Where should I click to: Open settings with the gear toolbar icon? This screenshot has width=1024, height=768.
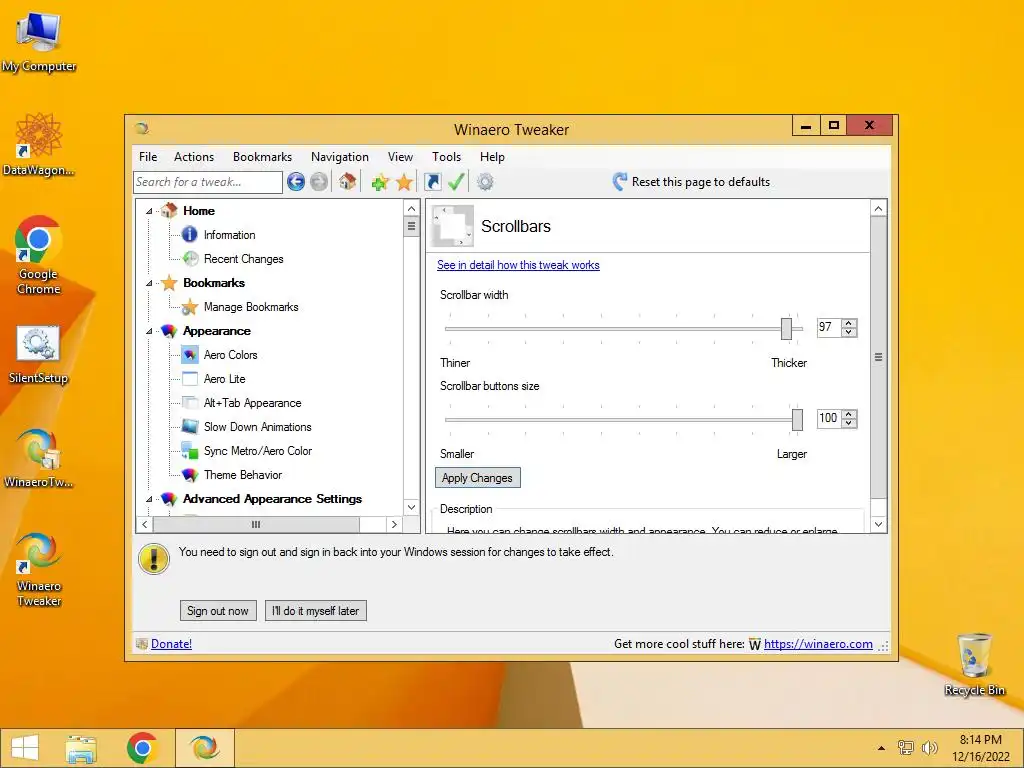[x=485, y=182]
